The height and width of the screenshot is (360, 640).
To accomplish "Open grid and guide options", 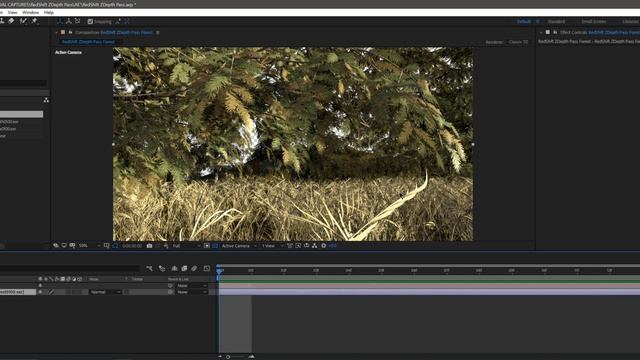I will pos(107,246).
